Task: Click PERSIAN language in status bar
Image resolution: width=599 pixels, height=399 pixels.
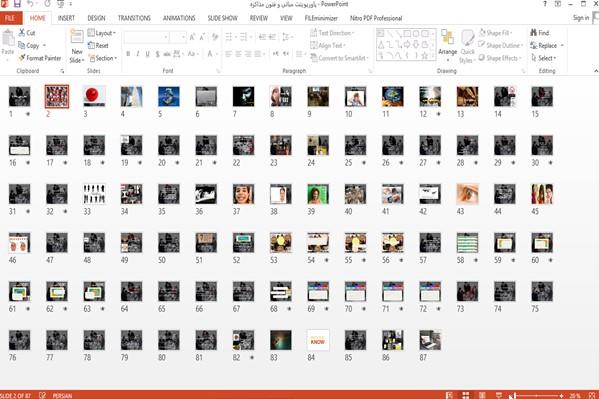Action: click(62, 396)
